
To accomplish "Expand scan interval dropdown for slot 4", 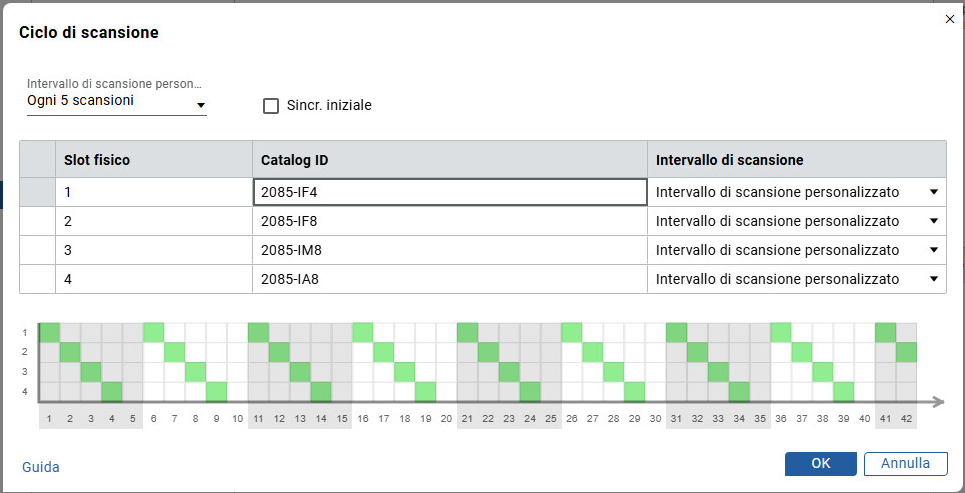I will [x=933, y=279].
